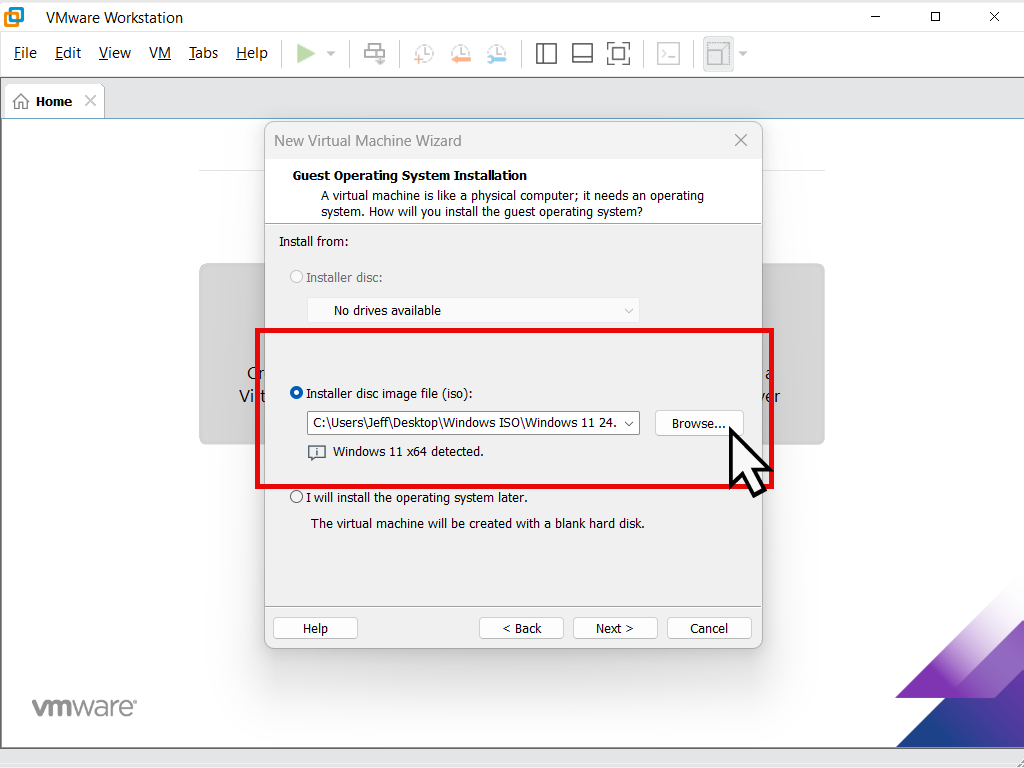Dismiss the wizard with Cancel
The image size is (1024, 768).
(709, 627)
